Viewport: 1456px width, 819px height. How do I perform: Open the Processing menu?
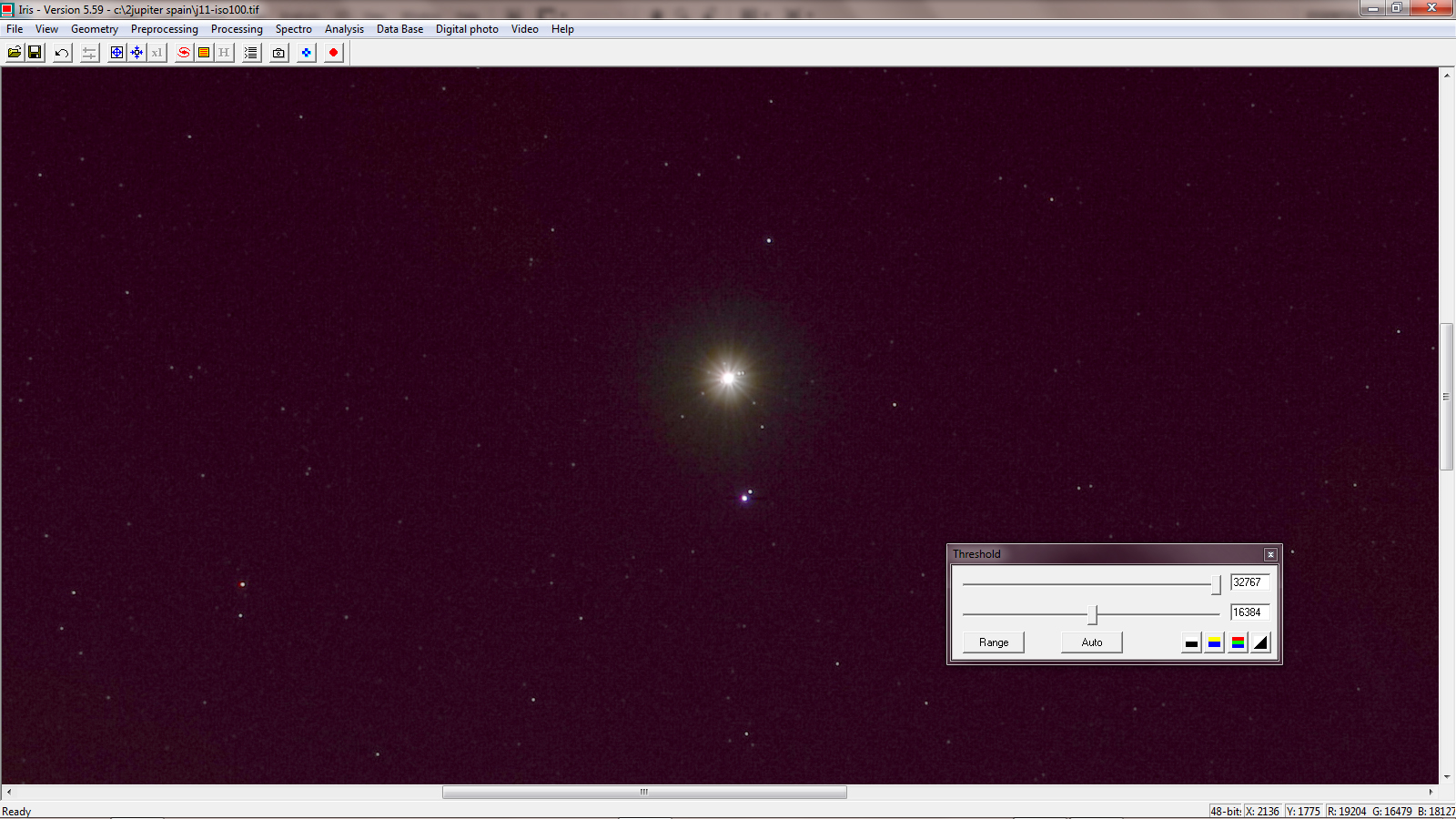(x=237, y=29)
